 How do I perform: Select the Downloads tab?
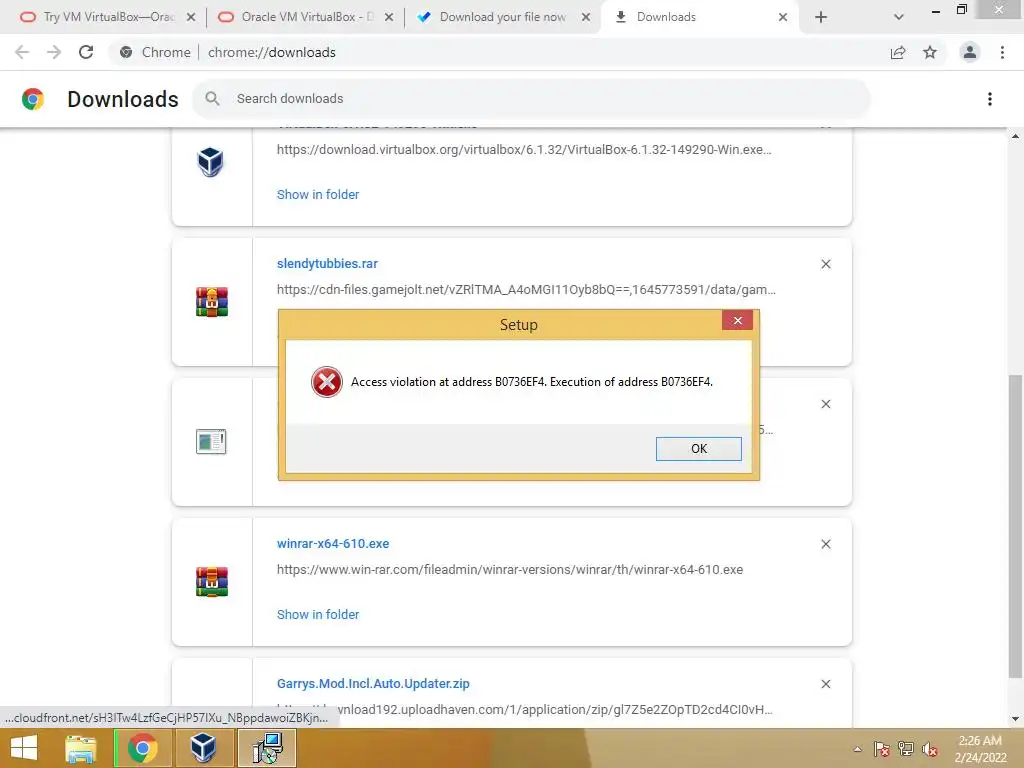[x=666, y=17]
